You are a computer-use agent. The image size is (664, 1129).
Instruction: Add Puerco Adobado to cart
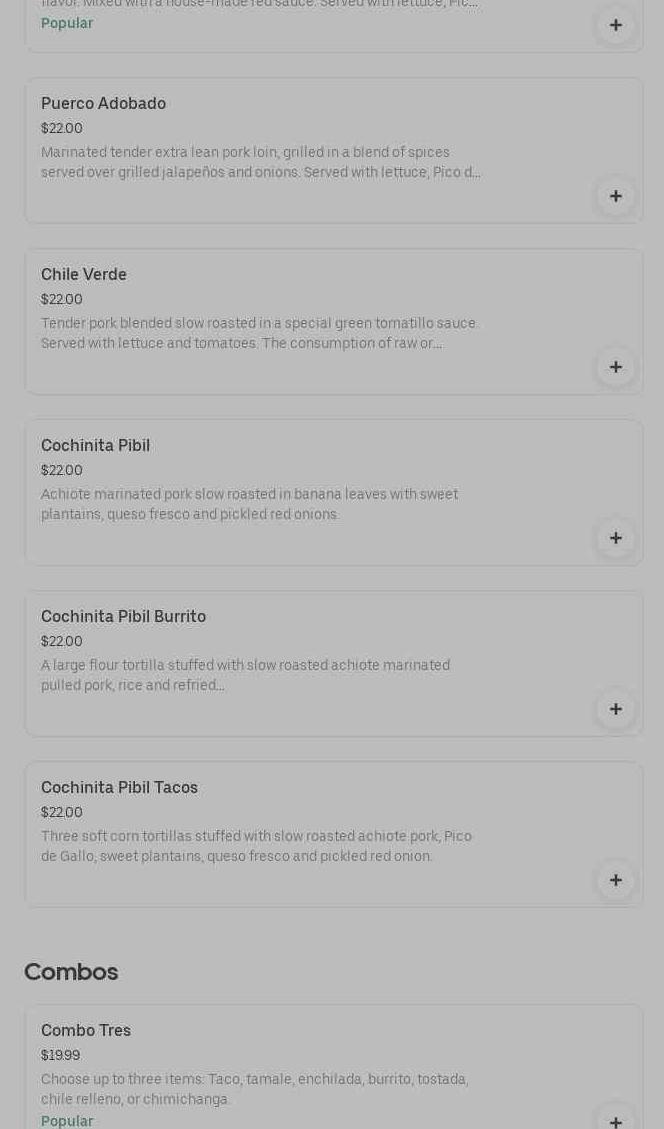(x=615, y=196)
